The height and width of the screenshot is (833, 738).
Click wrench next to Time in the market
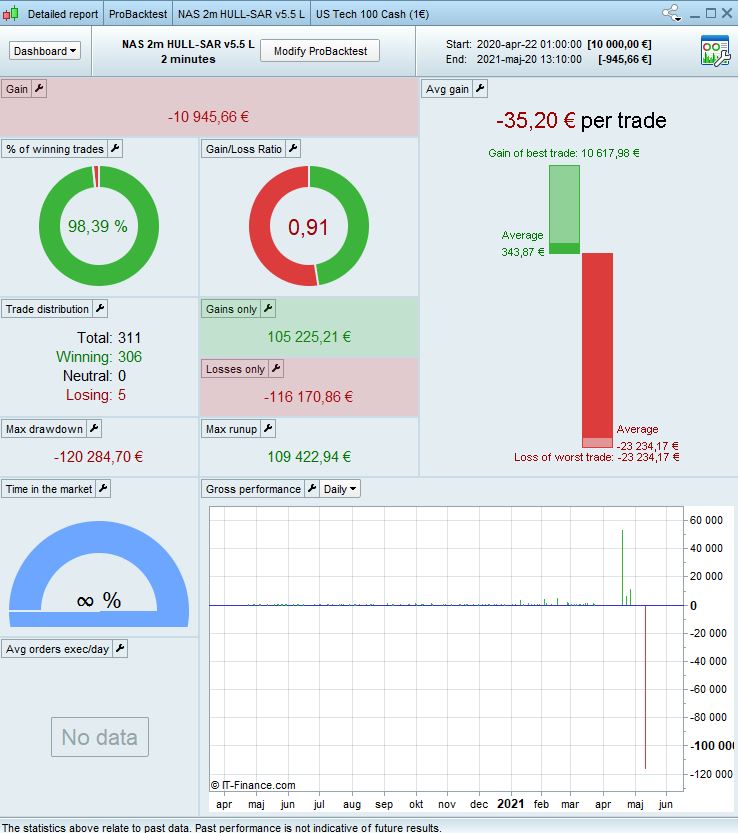[x=103, y=489]
